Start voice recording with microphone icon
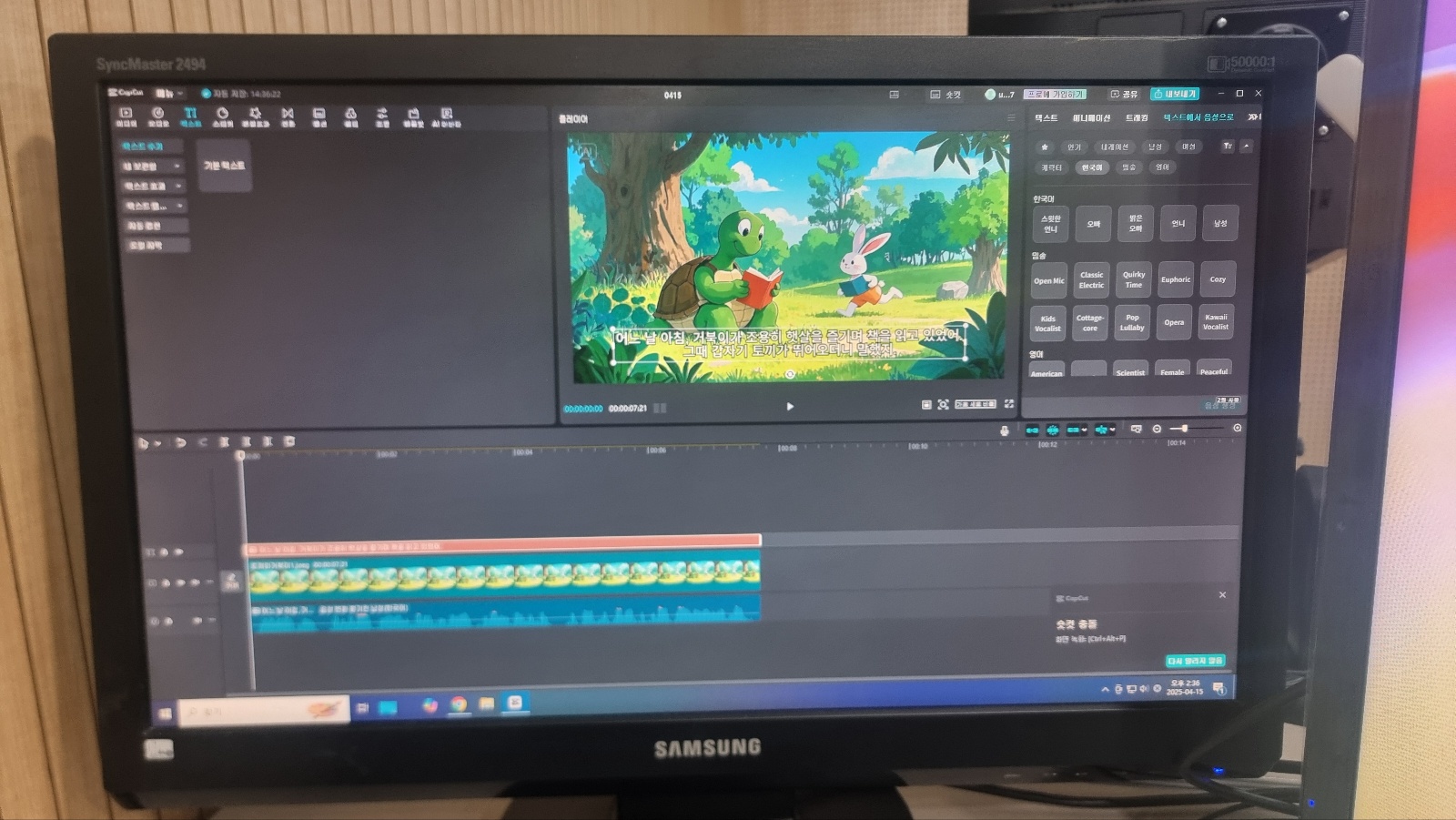Viewport: 1456px width, 820px height. (x=1004, y=430)
